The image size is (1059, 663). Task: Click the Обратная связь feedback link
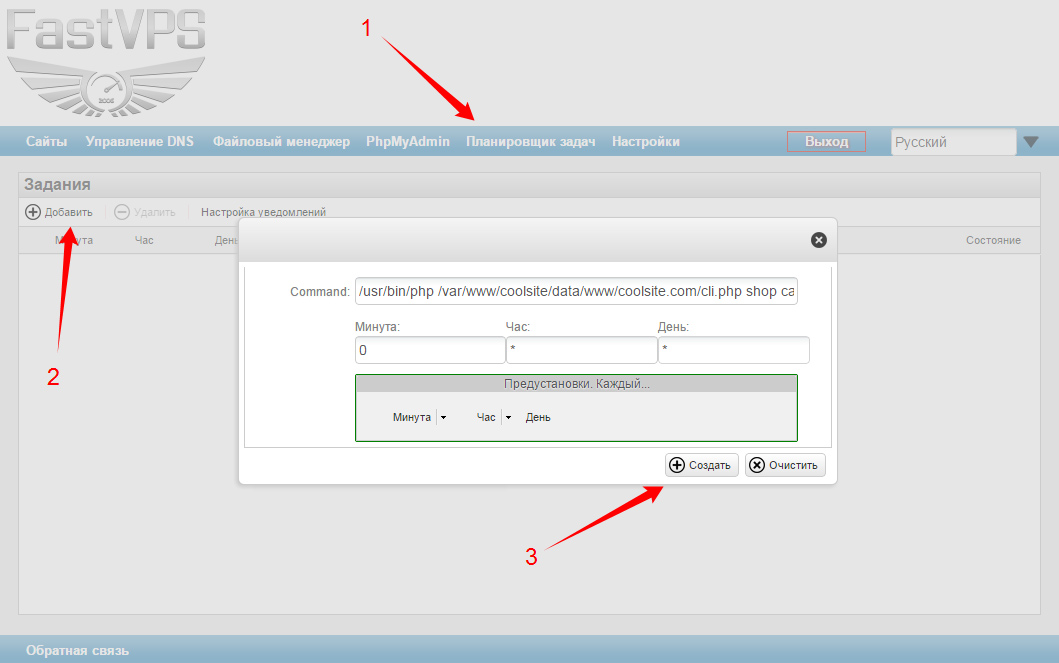tap(77, 651)
